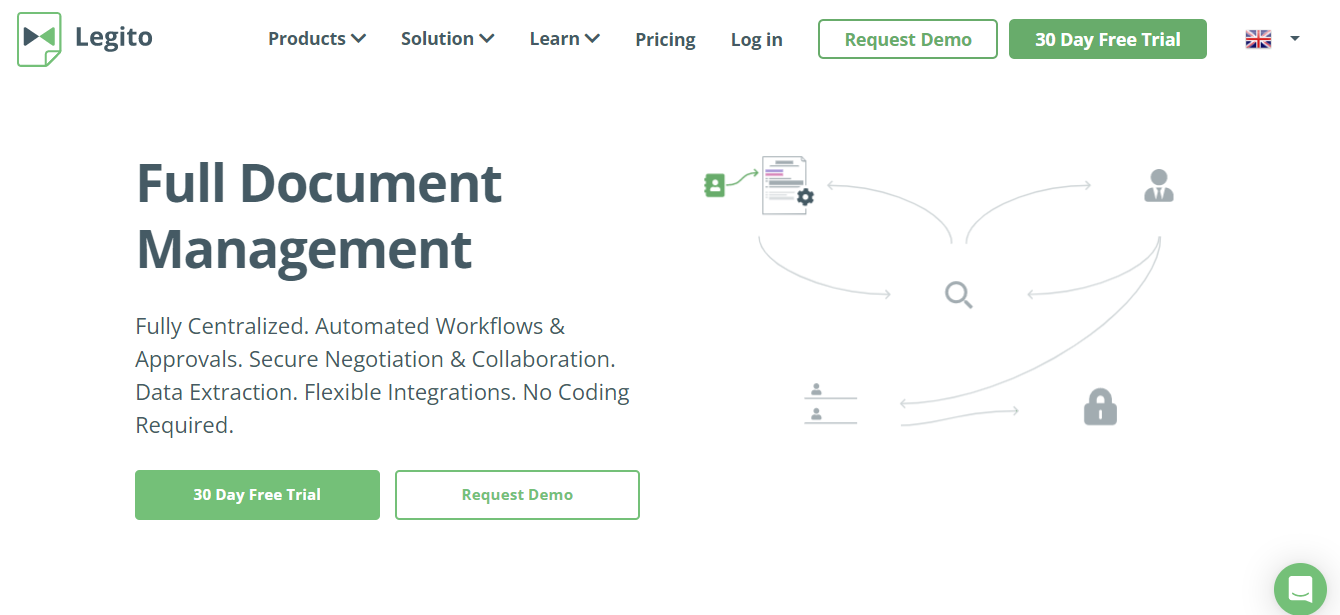The height and width of the screenshot is (615, 1340).
Task: Click the document with gear icon
Action: tap(787, 185)
